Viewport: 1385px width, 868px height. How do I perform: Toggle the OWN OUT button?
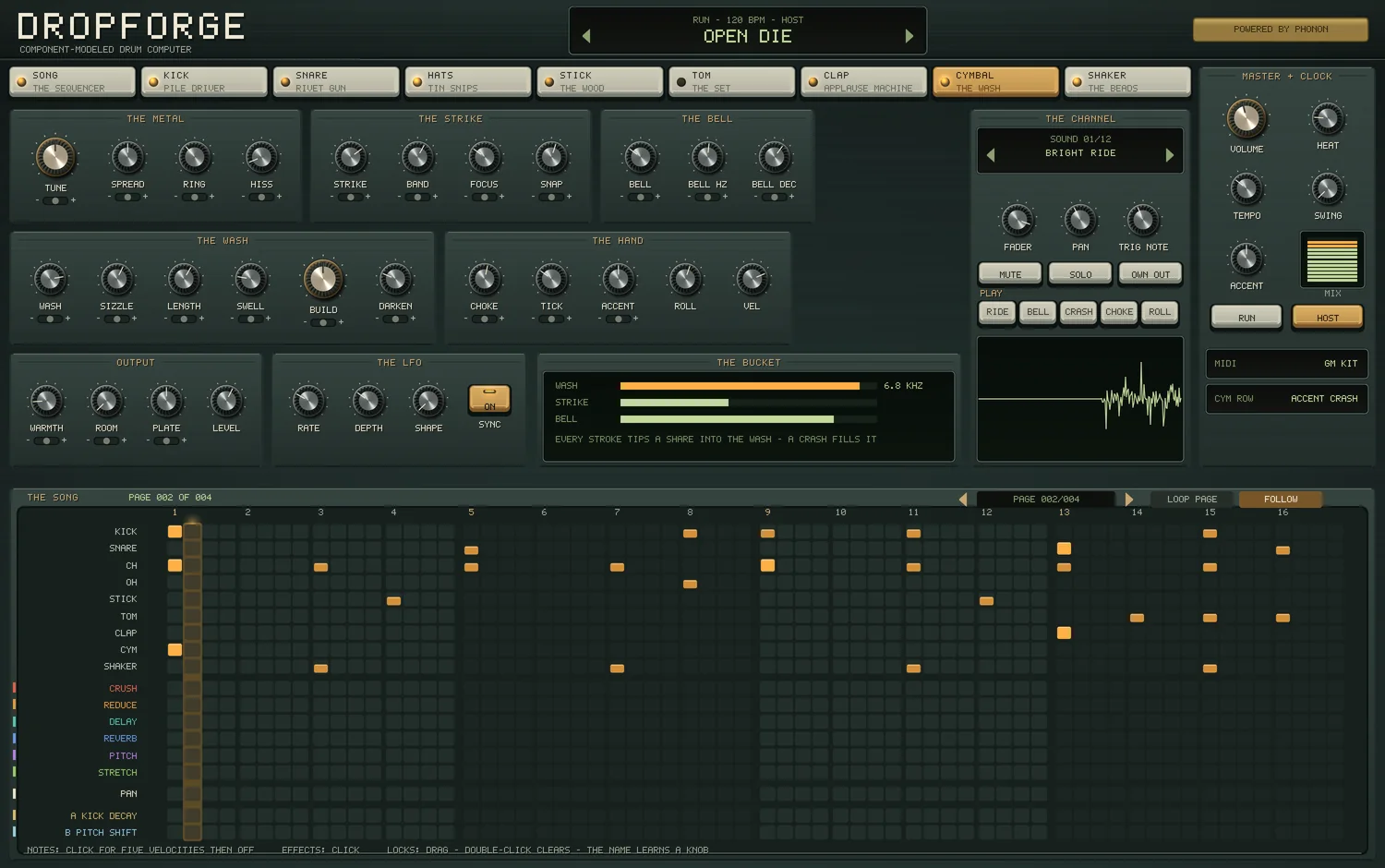pyautogui.click(x=1150, y=274)
